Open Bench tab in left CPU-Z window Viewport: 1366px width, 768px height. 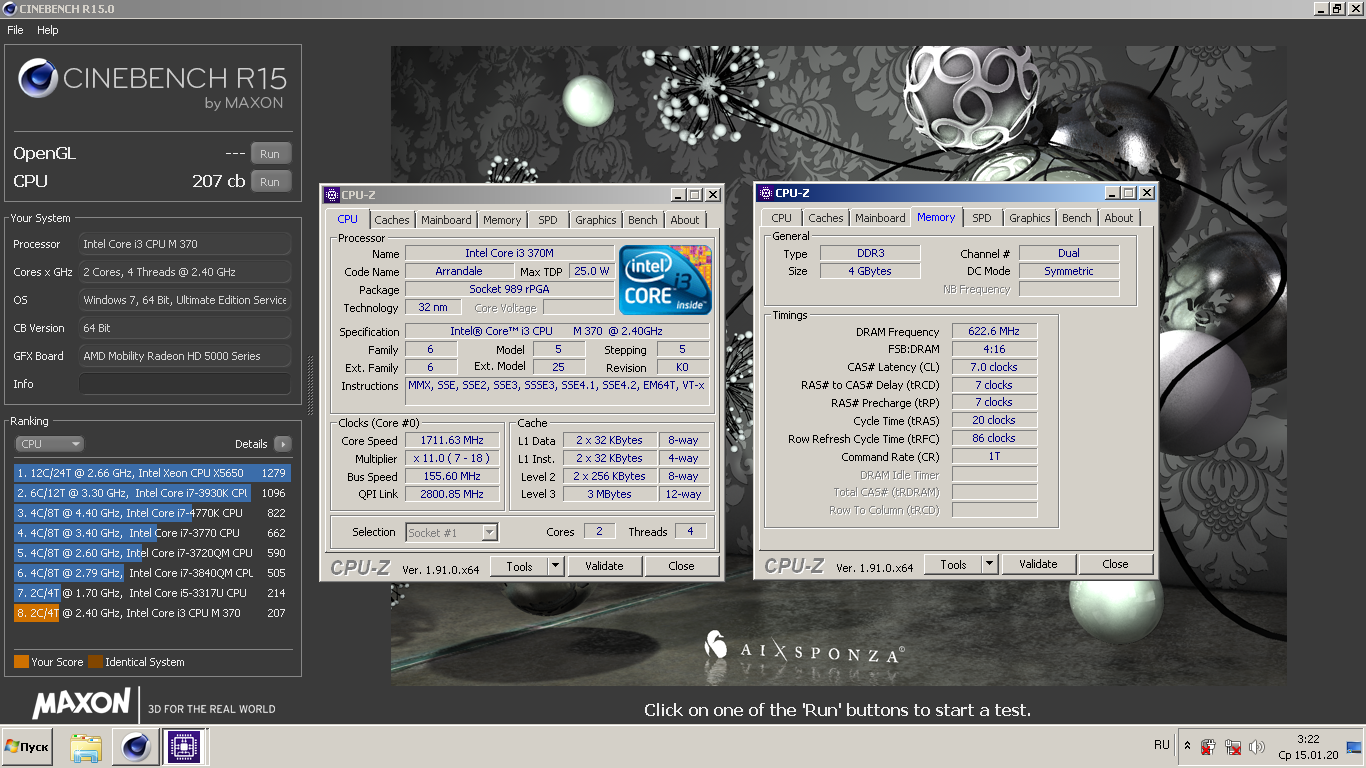coord(643,220)
